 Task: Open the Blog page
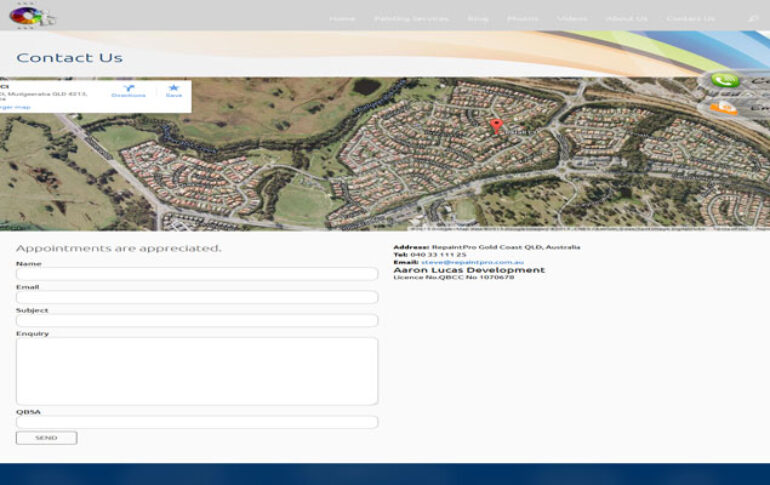478,19
